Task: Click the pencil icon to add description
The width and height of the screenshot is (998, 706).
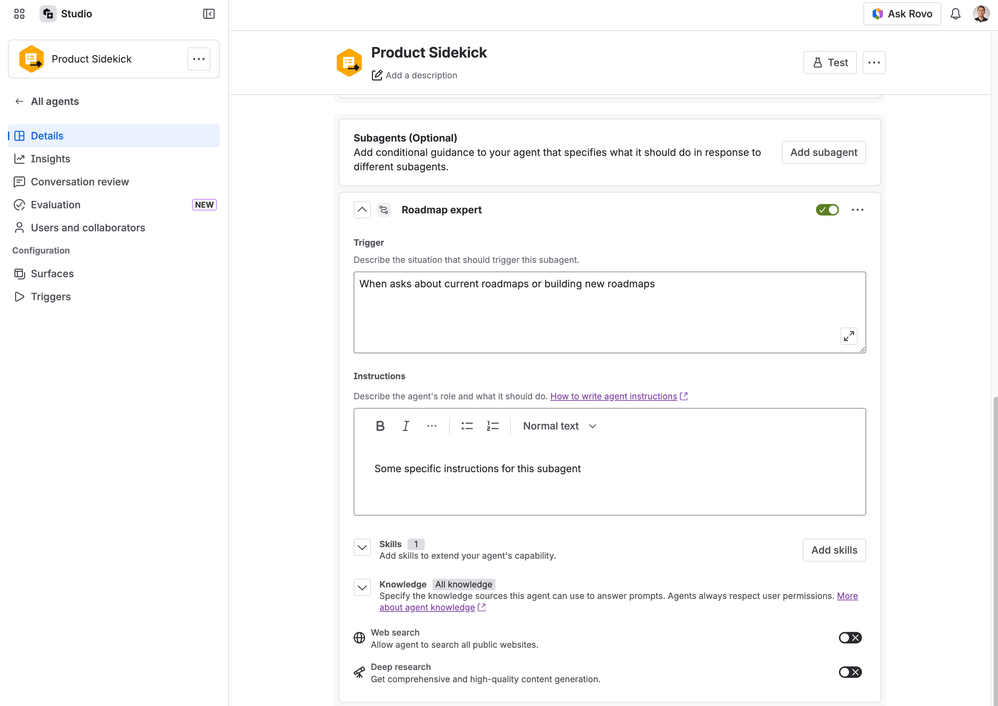Action: coord(377,75)
